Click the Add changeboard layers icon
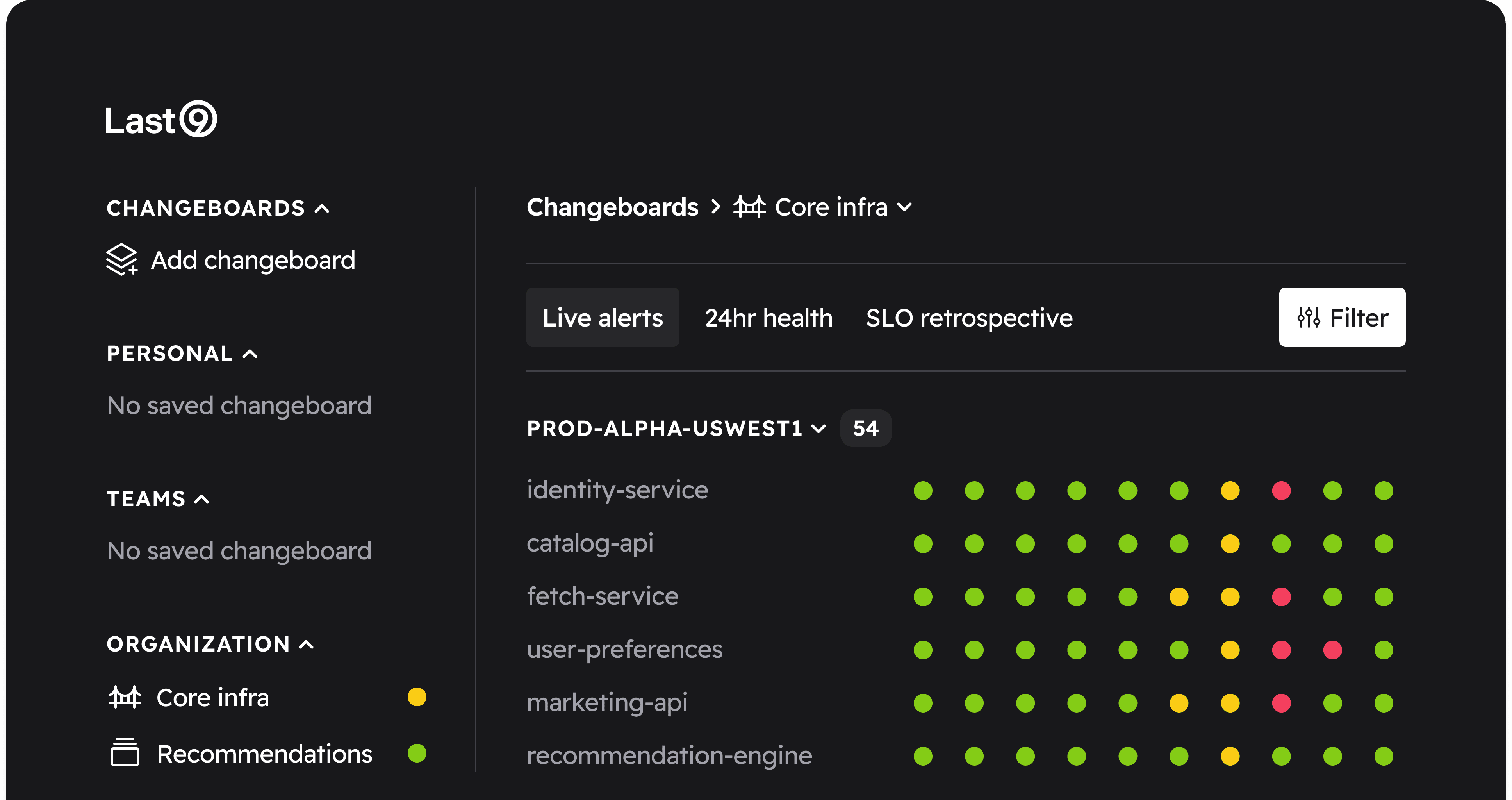The height and width of the screenshot is (800, 1512). (121, 259)
